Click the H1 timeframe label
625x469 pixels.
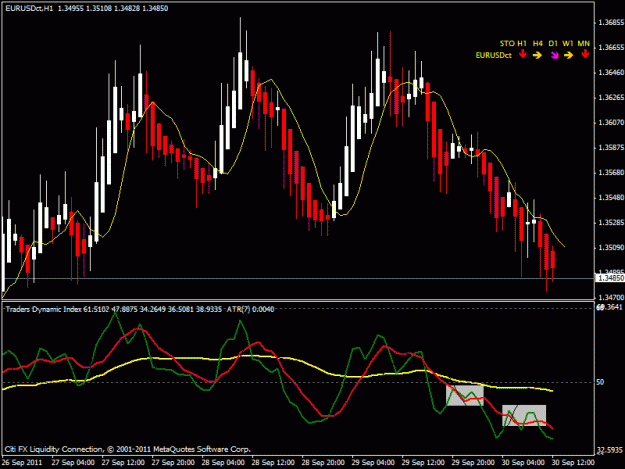click(x=522, y=43)
